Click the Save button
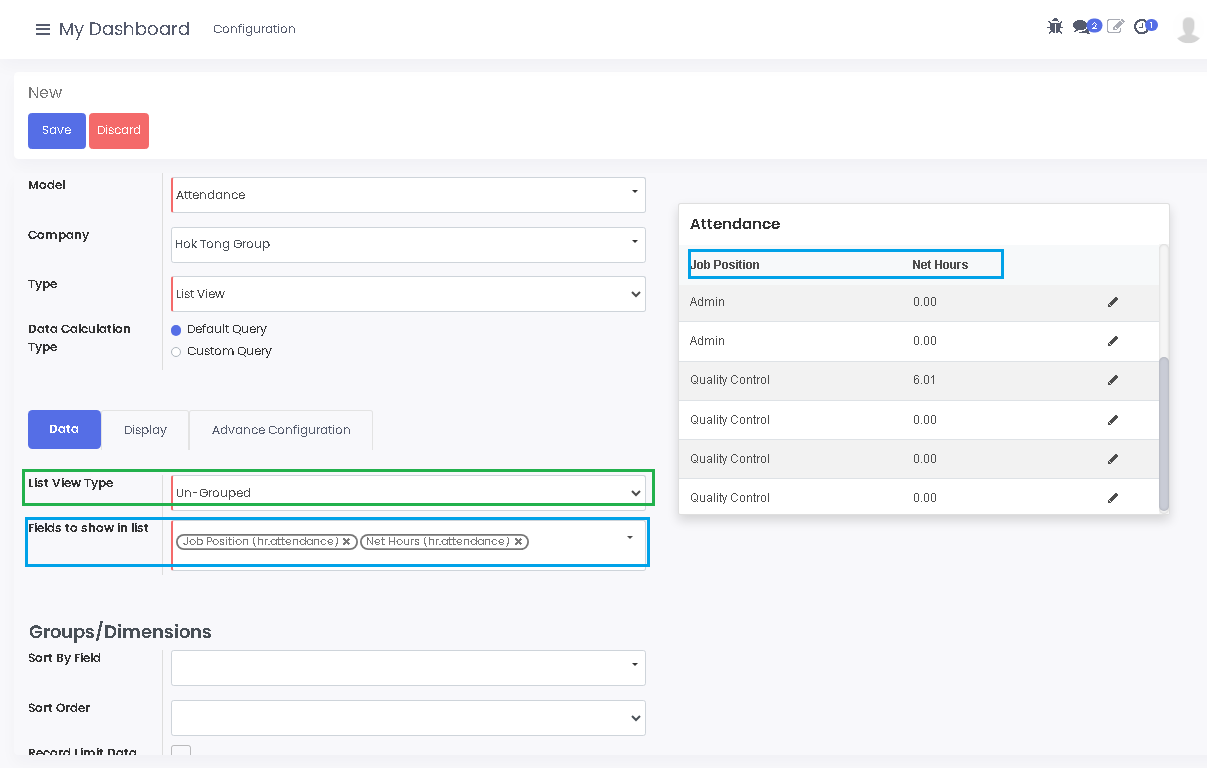The height and width of the screenshot is (768, 1207). click(57, 131)
